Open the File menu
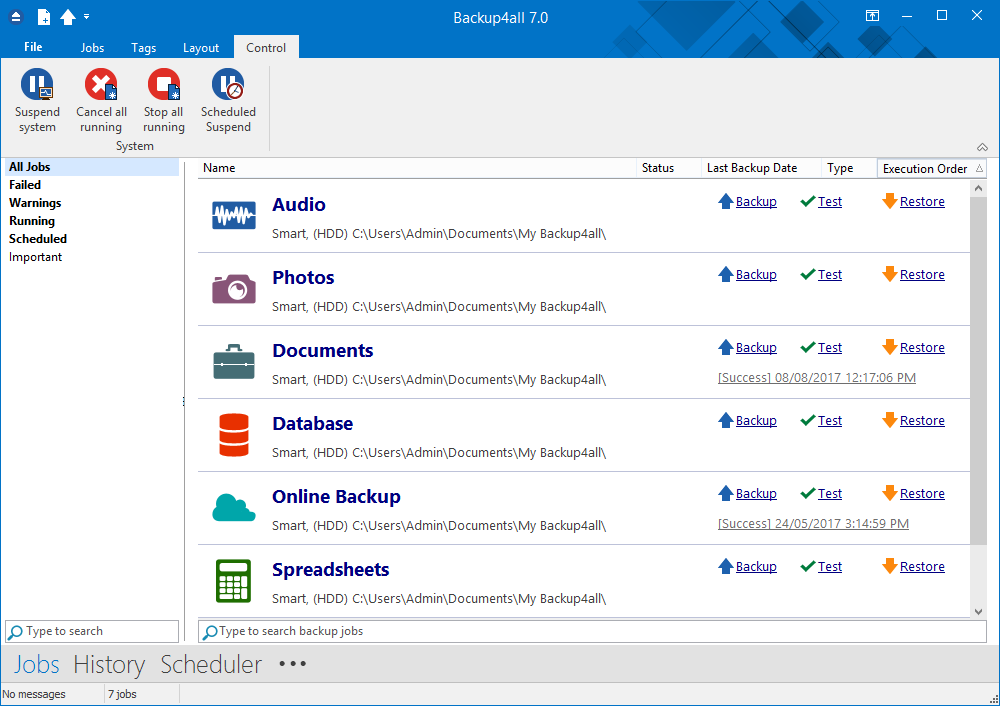 click(33, 47)
